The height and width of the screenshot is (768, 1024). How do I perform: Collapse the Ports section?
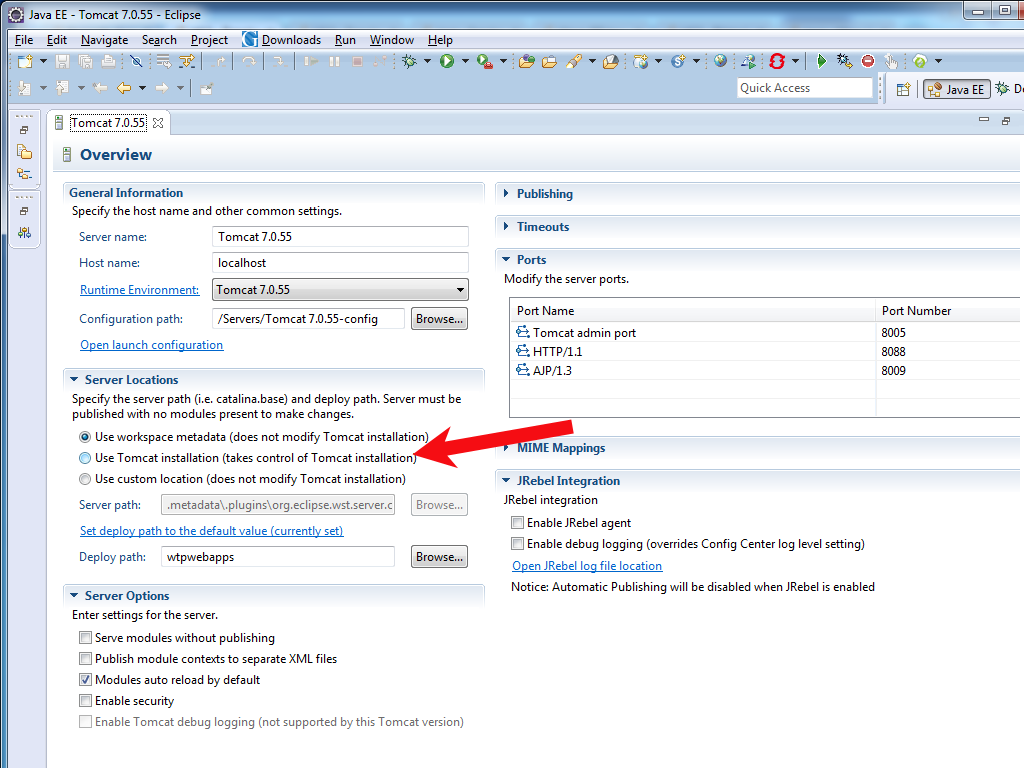click(506, 259)
